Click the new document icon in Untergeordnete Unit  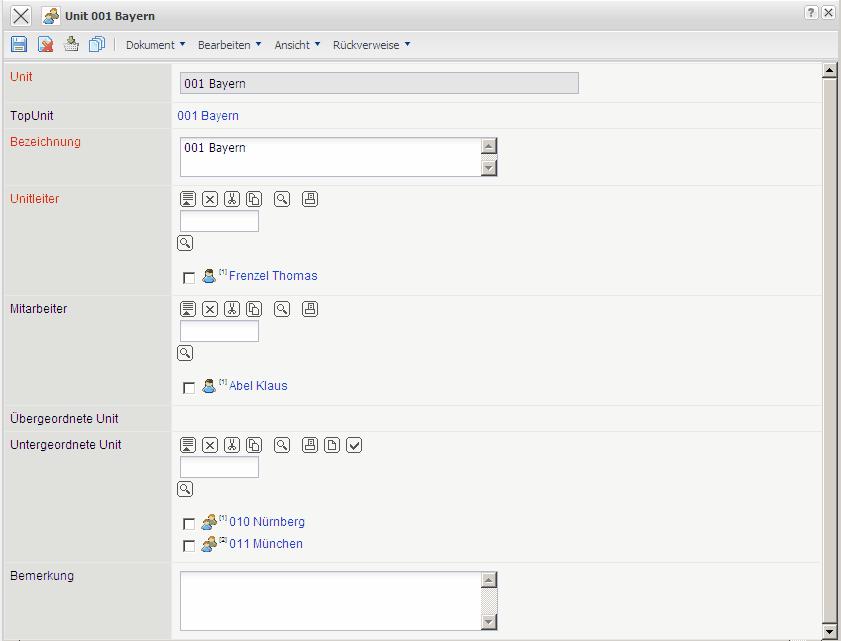(x=332, y=445)
